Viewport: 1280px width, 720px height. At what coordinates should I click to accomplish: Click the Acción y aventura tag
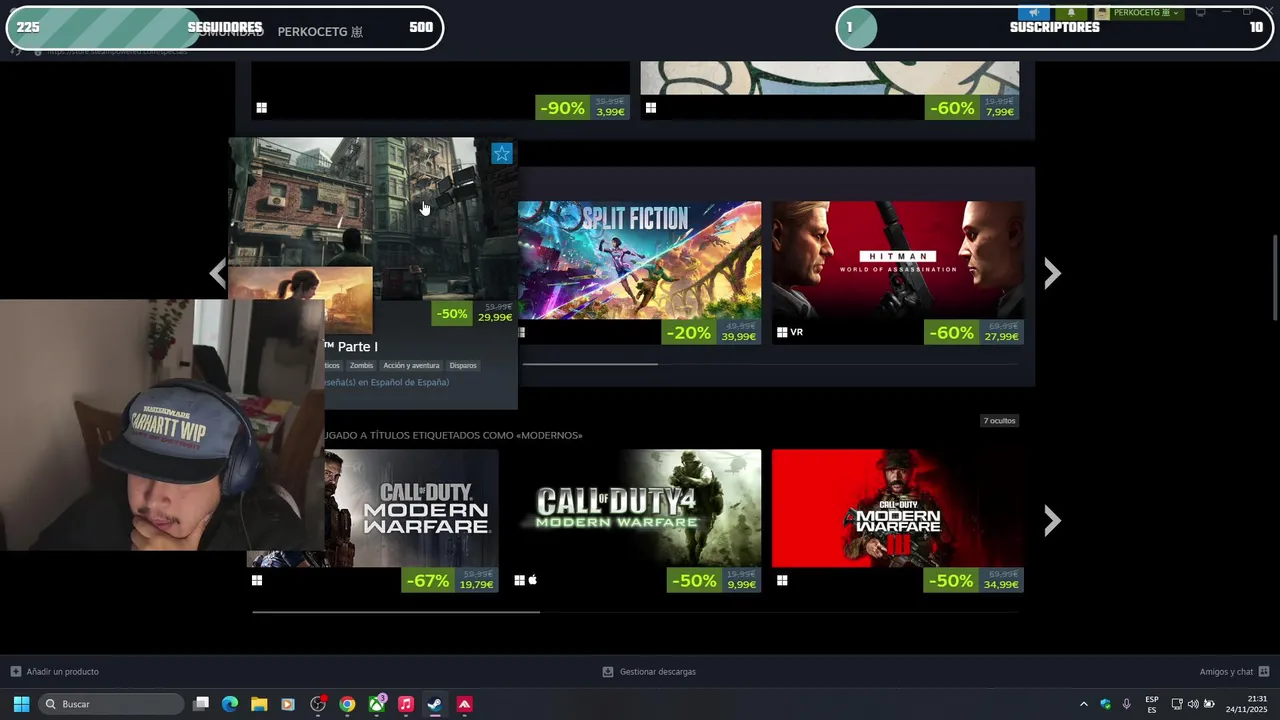[411, 365]
